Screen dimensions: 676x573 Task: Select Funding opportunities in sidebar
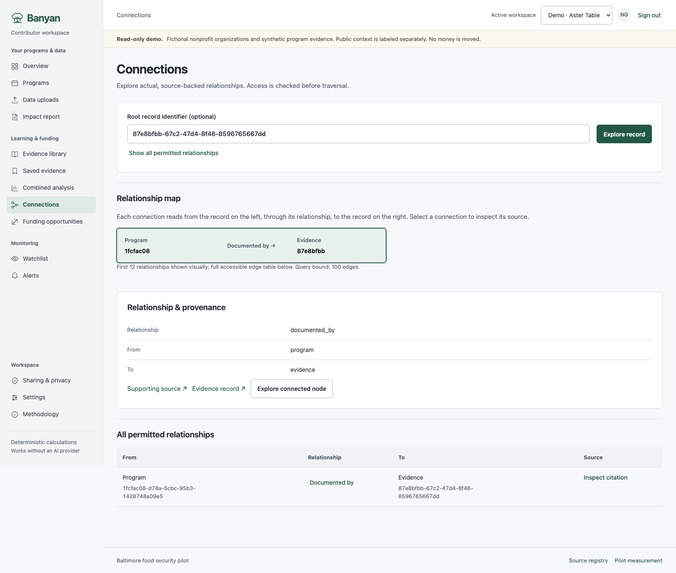click(x=51, y=222)
